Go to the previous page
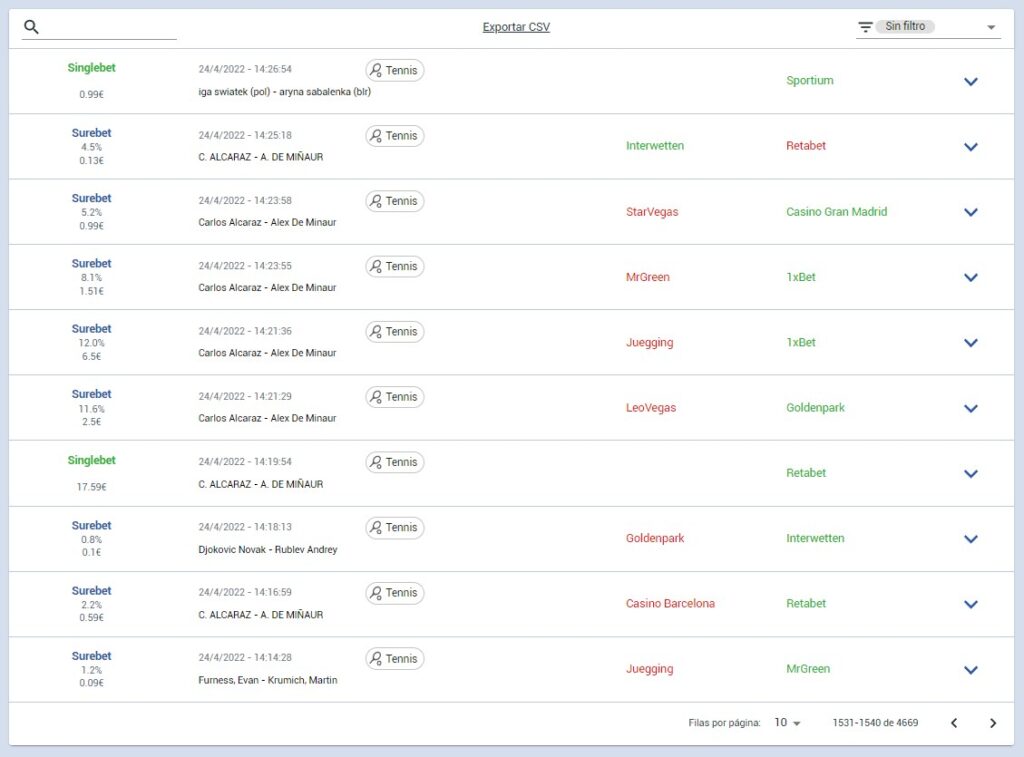 coord(954,722)
